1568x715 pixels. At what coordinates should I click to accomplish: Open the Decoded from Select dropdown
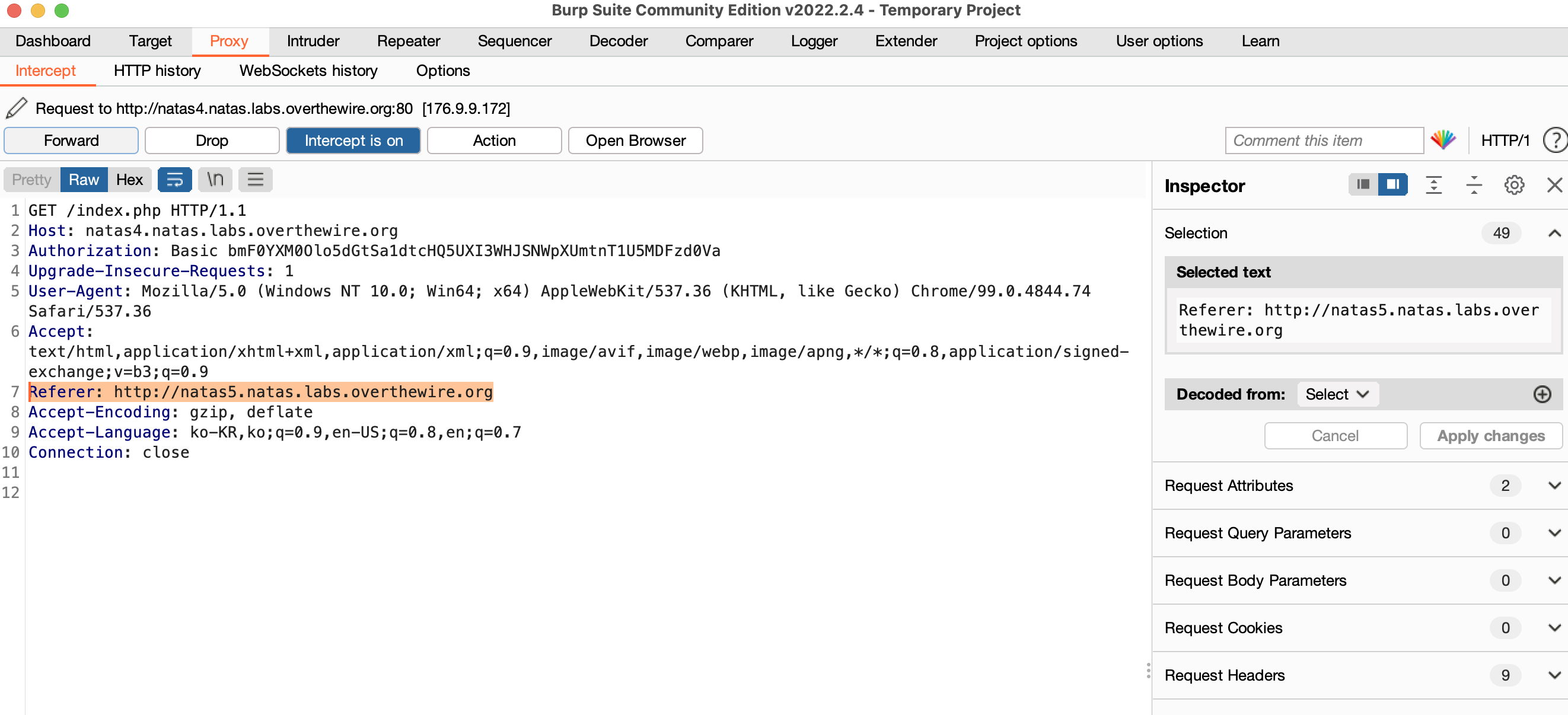[x=1337, y=394]
